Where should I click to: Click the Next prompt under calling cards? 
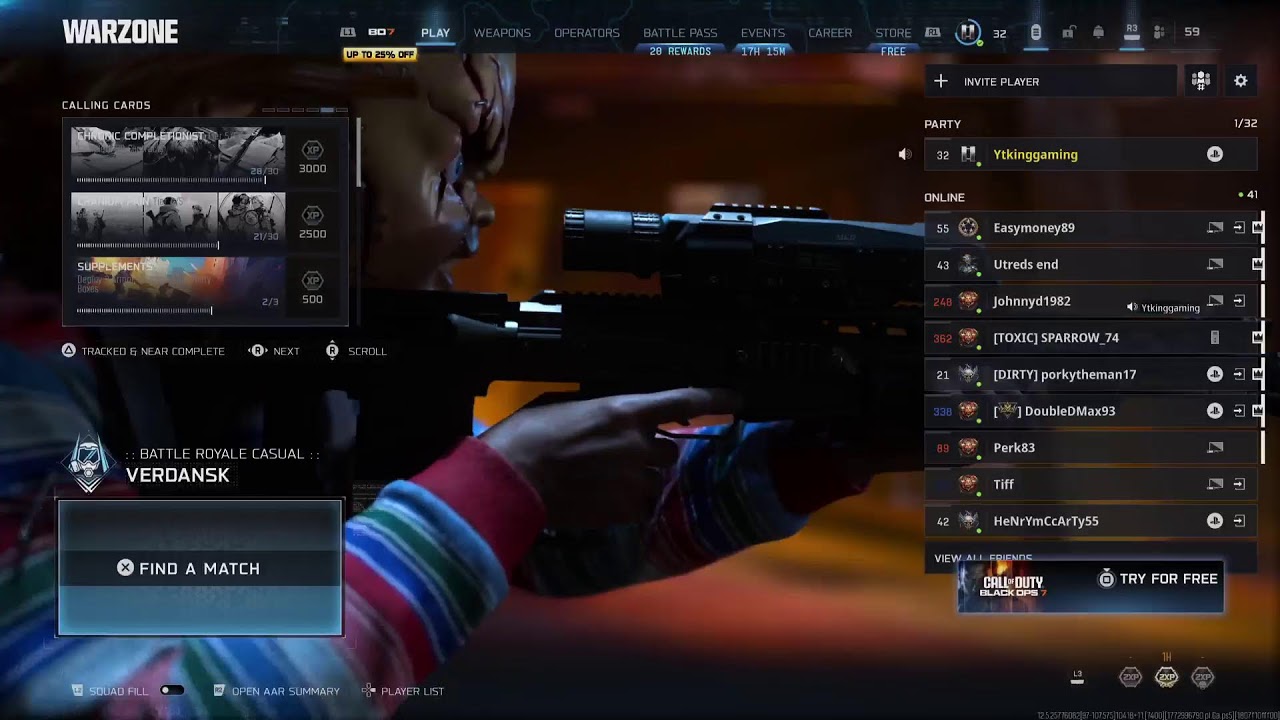(x=274, y=351)
